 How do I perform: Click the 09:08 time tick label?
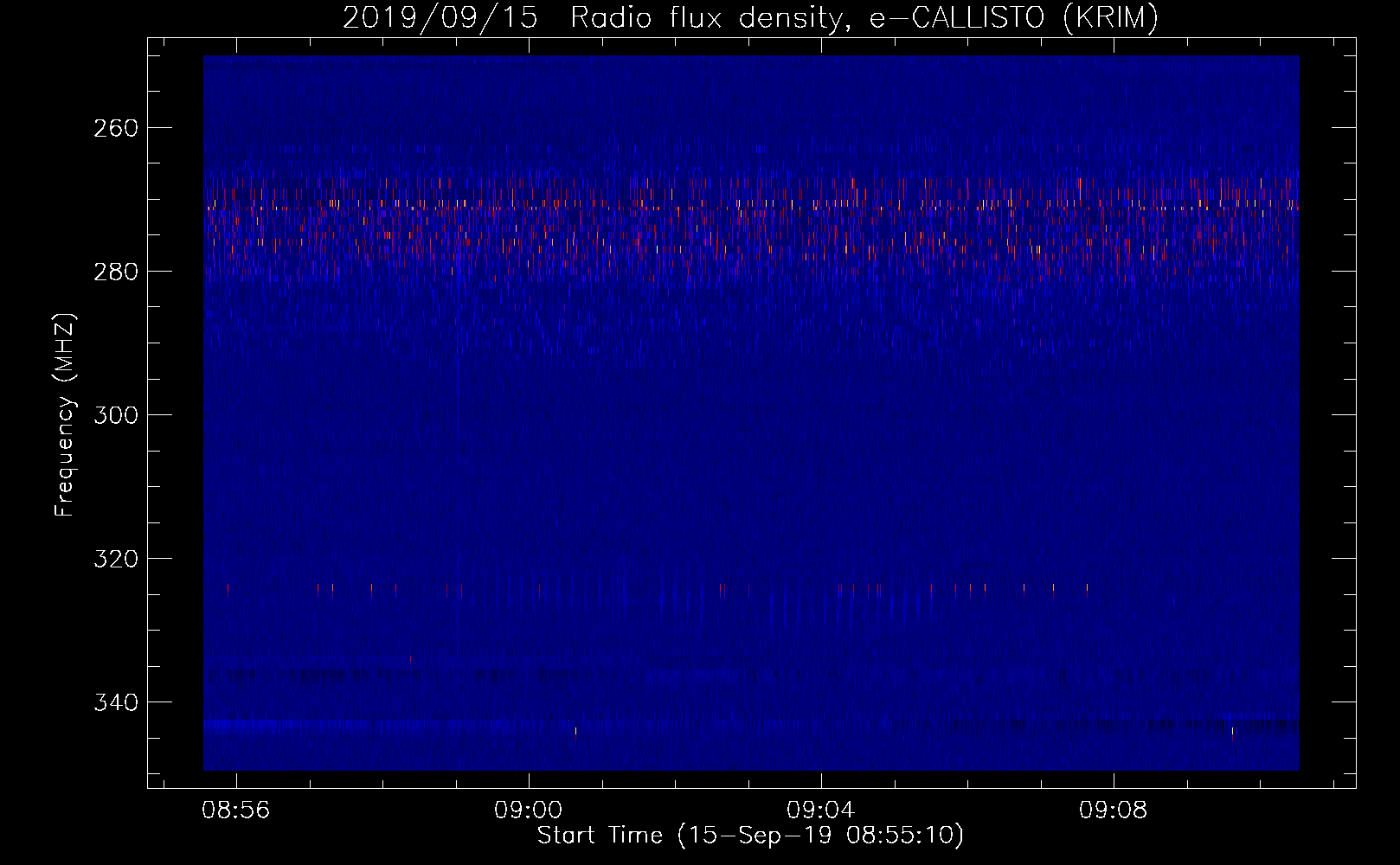[x=1113, y=811]
